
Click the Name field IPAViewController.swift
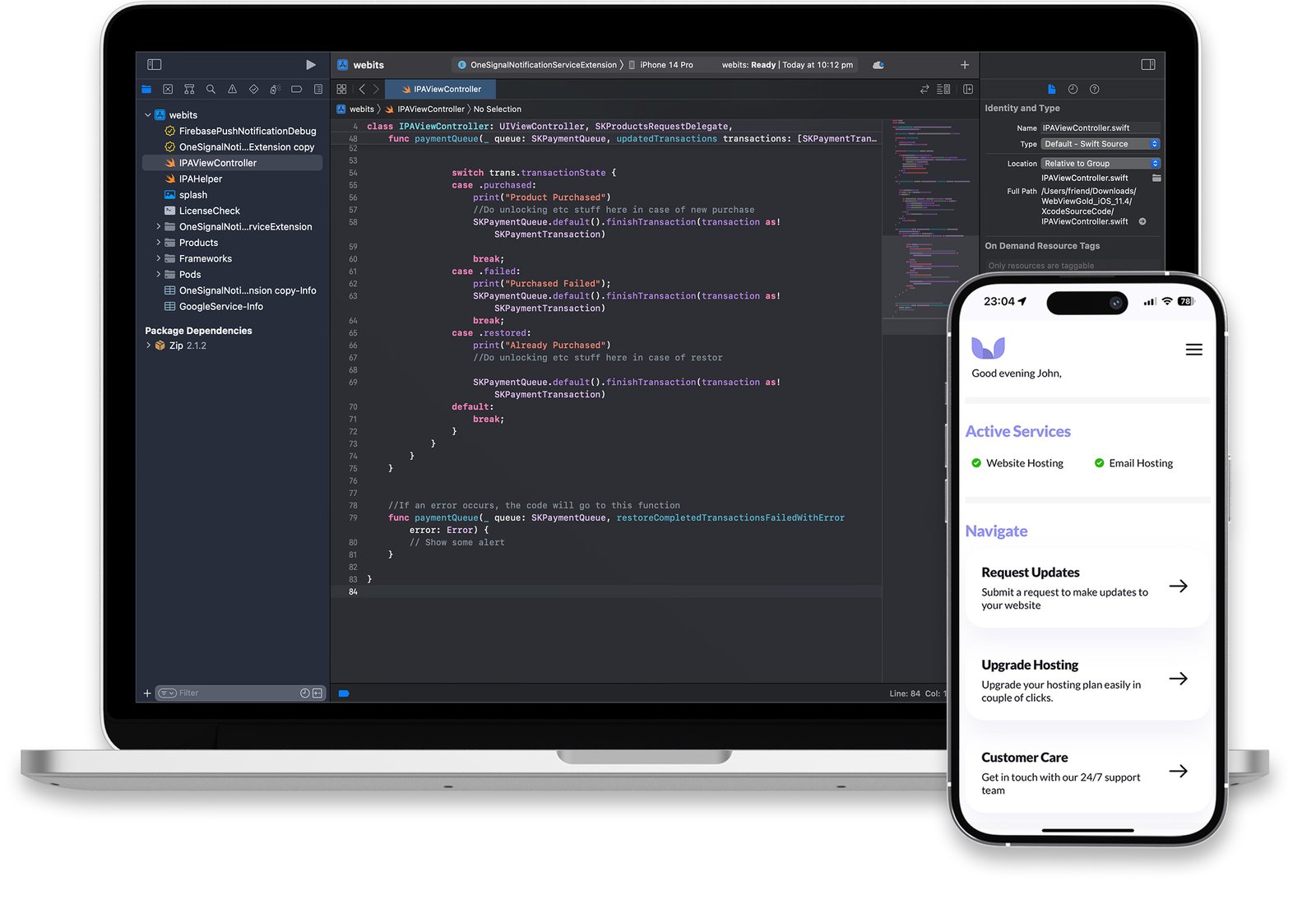[1100, 128]
